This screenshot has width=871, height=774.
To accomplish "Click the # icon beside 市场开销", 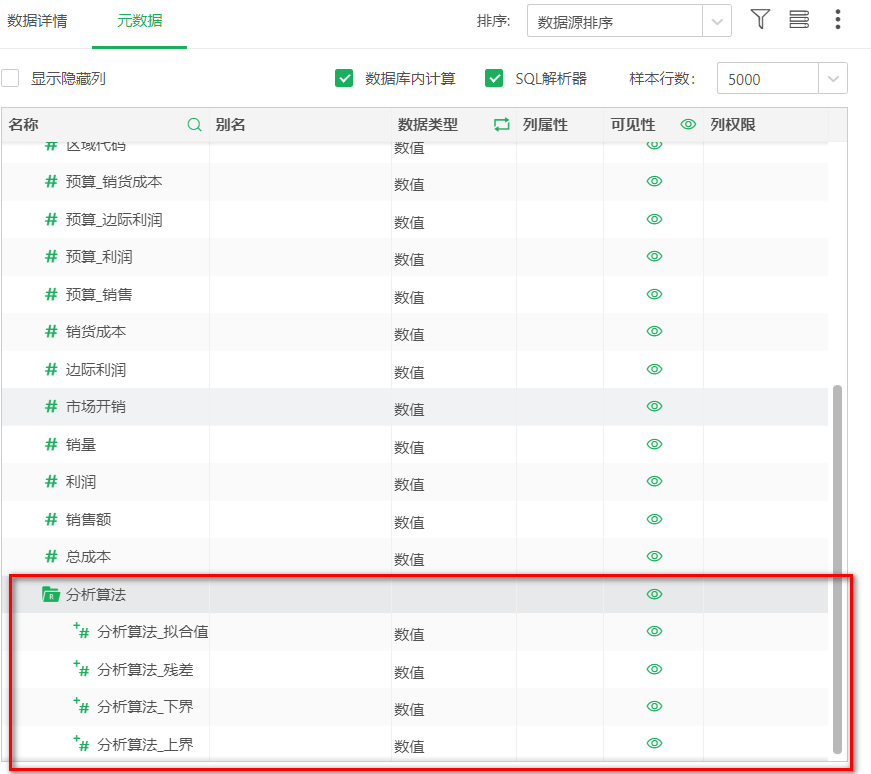I will [51, 407].
